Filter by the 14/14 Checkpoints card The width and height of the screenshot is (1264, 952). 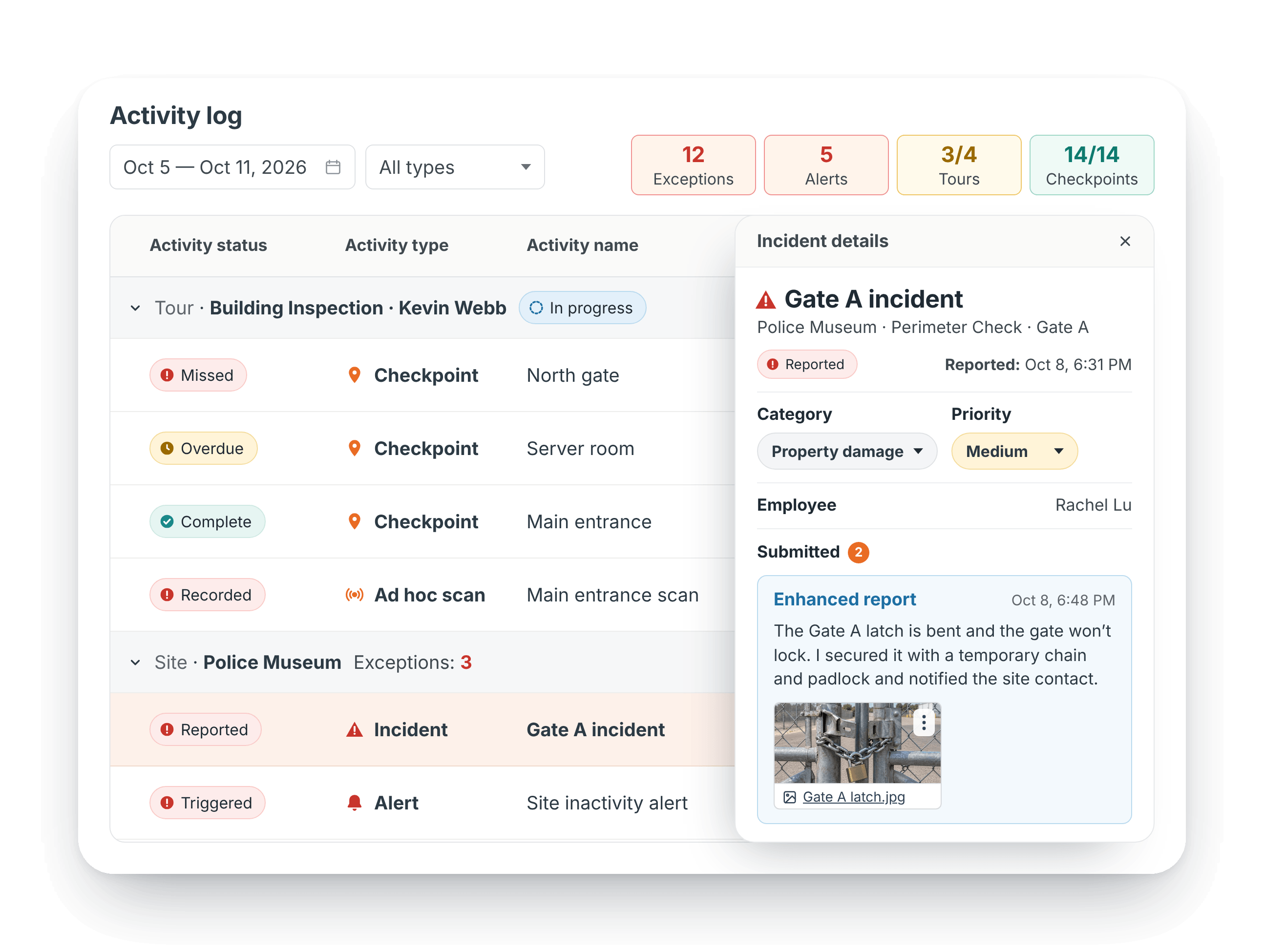(x=1092, y=165)
